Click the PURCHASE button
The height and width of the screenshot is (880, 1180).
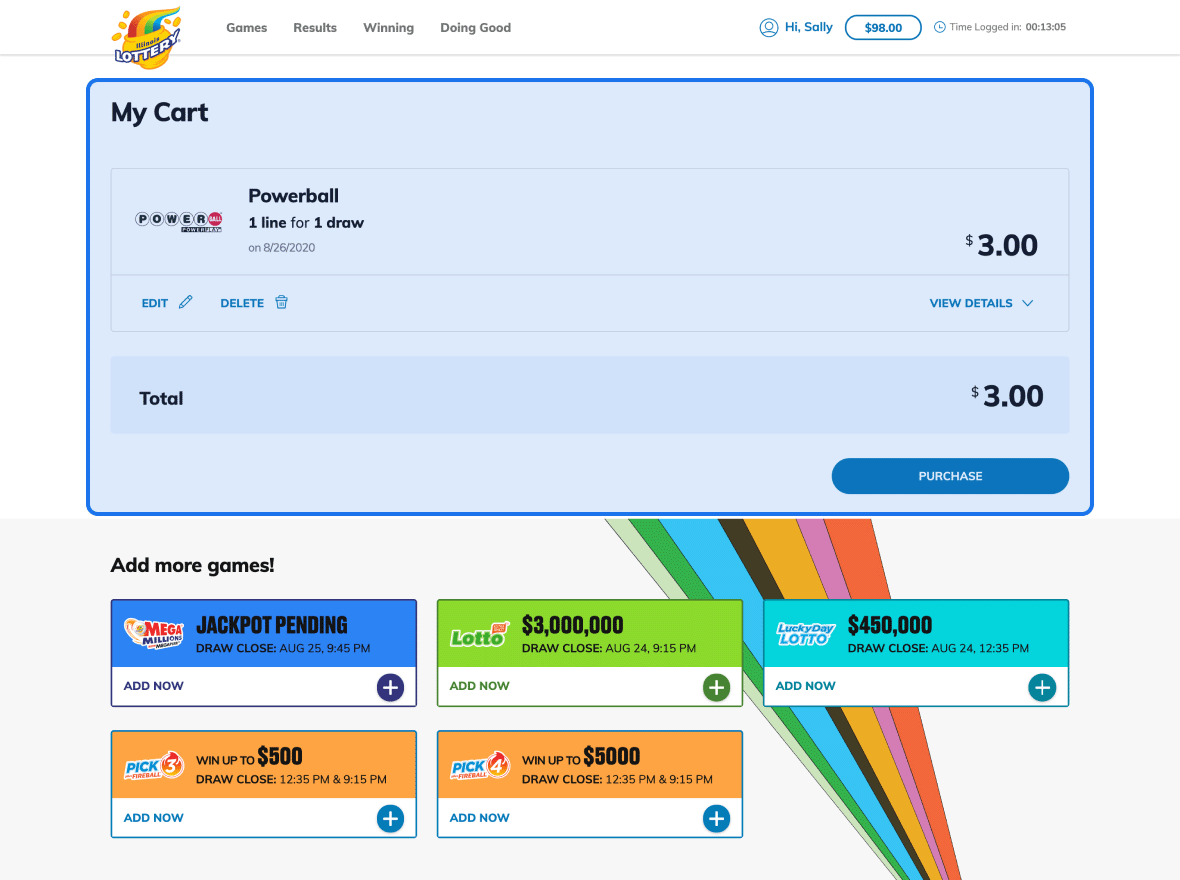coord(950,476)
